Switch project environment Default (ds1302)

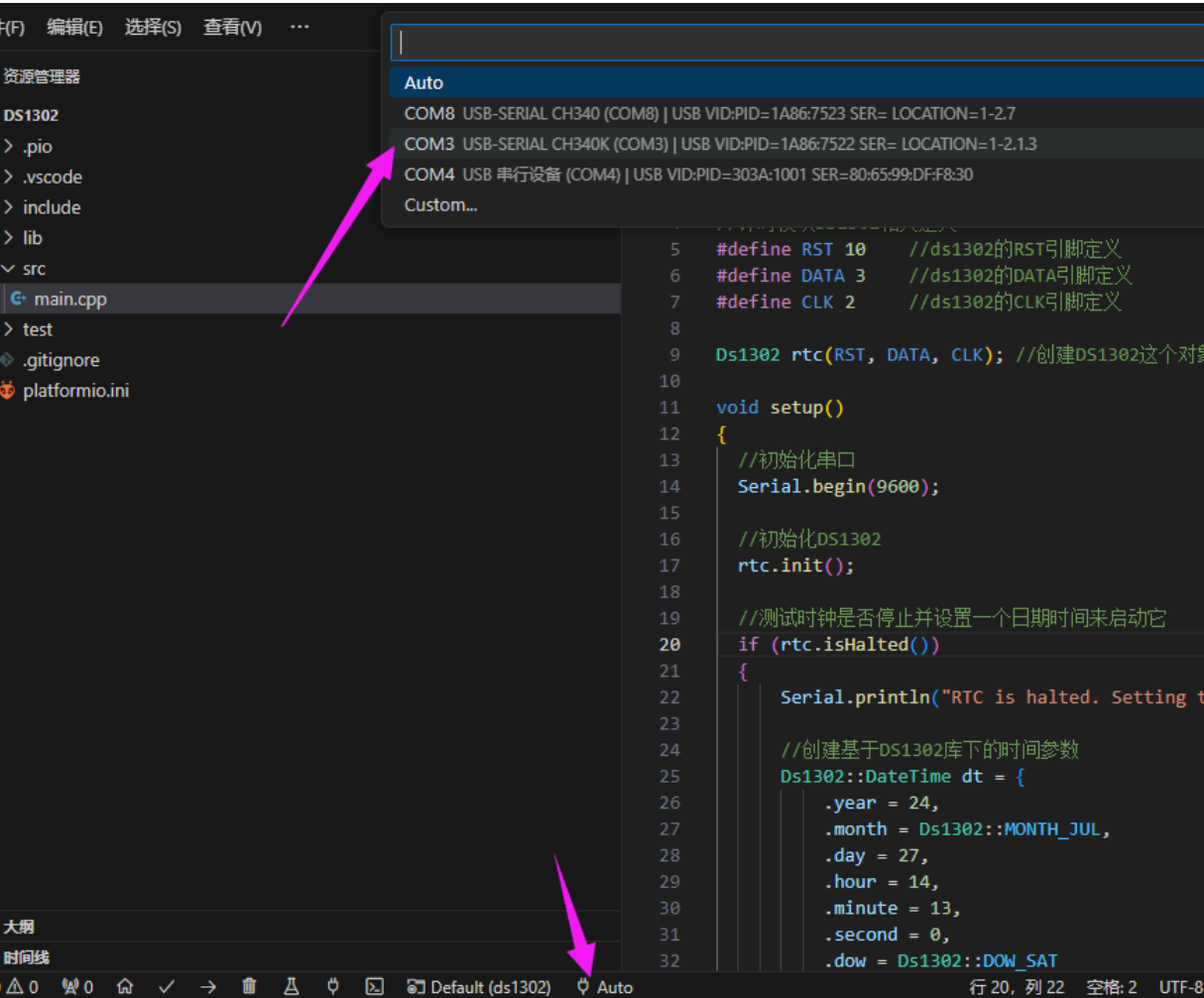pyautogui.click(x=479, y=986)
